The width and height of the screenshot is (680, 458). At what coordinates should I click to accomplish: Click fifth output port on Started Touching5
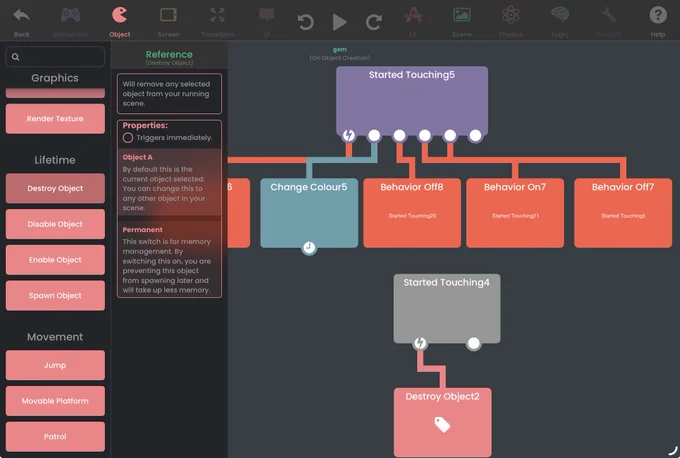pyautogui.click(x=450, y=136)
